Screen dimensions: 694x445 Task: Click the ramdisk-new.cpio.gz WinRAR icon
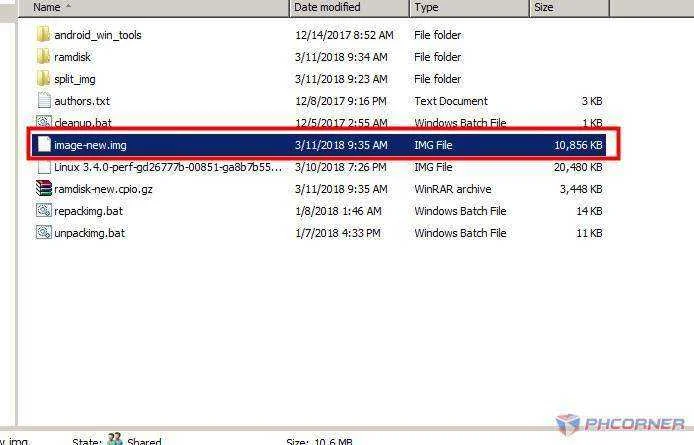click(43, 189)
